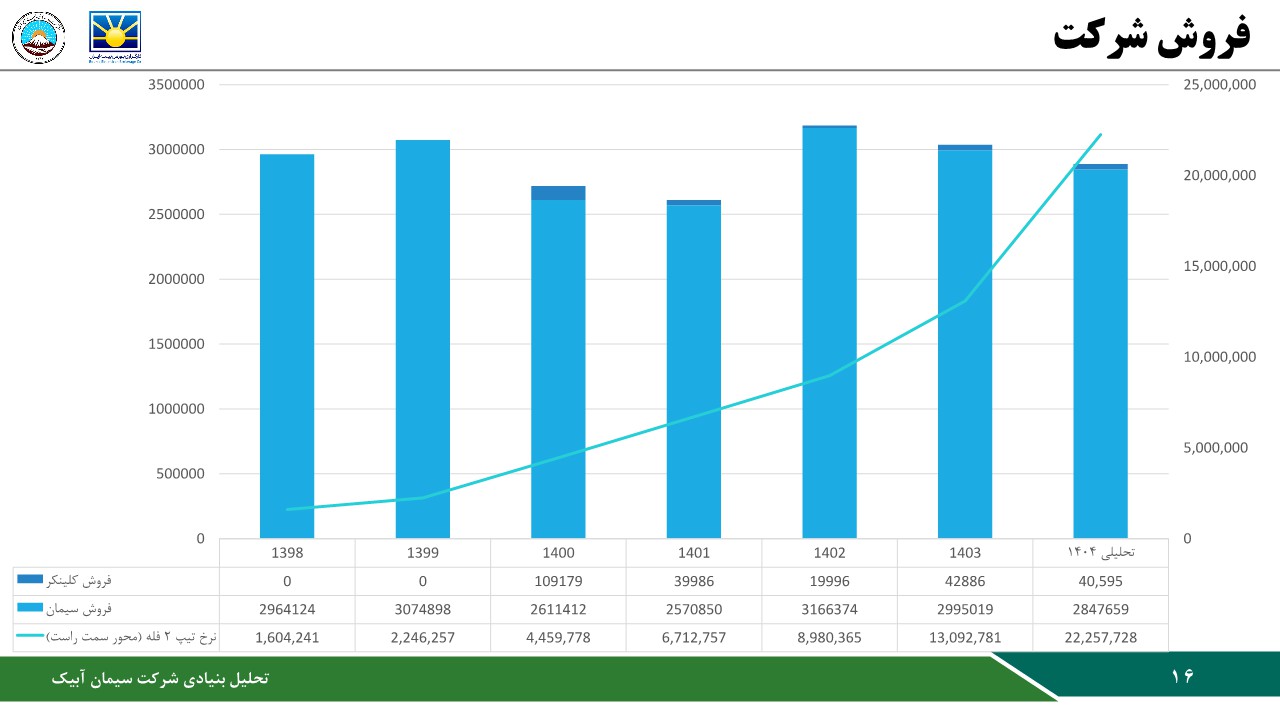Click the cell with value 1,604,241

pos(287,637)
